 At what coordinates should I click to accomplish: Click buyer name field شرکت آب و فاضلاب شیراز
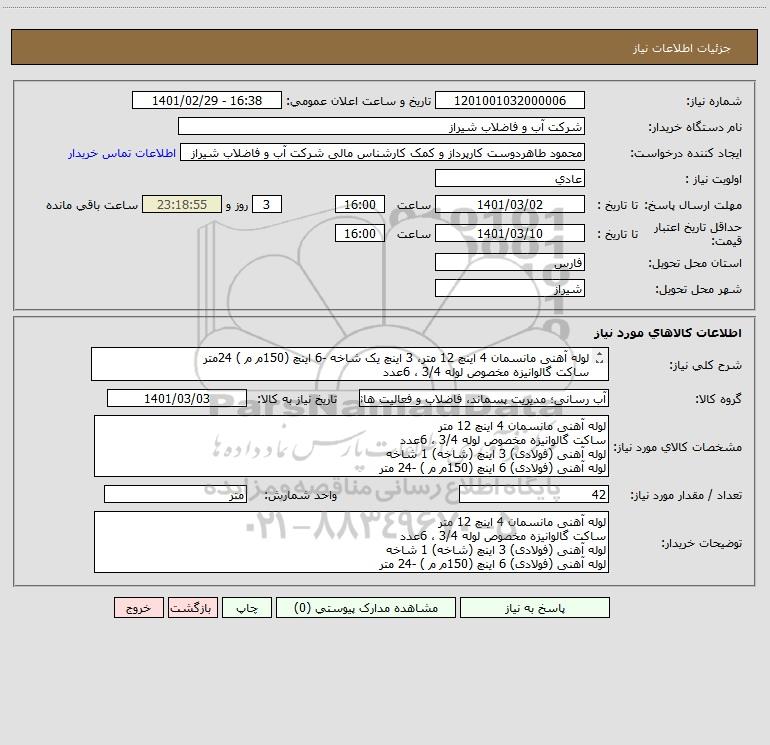coord(381,126)
